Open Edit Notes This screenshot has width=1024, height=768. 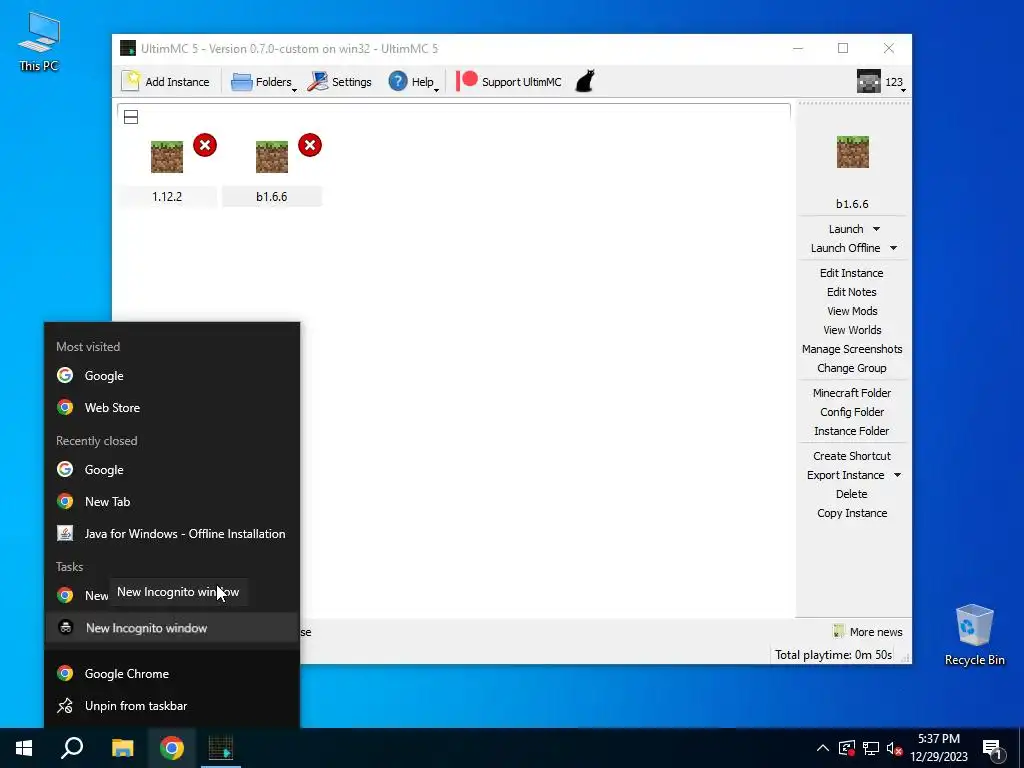pyautogui.click(x=852, y=292)
